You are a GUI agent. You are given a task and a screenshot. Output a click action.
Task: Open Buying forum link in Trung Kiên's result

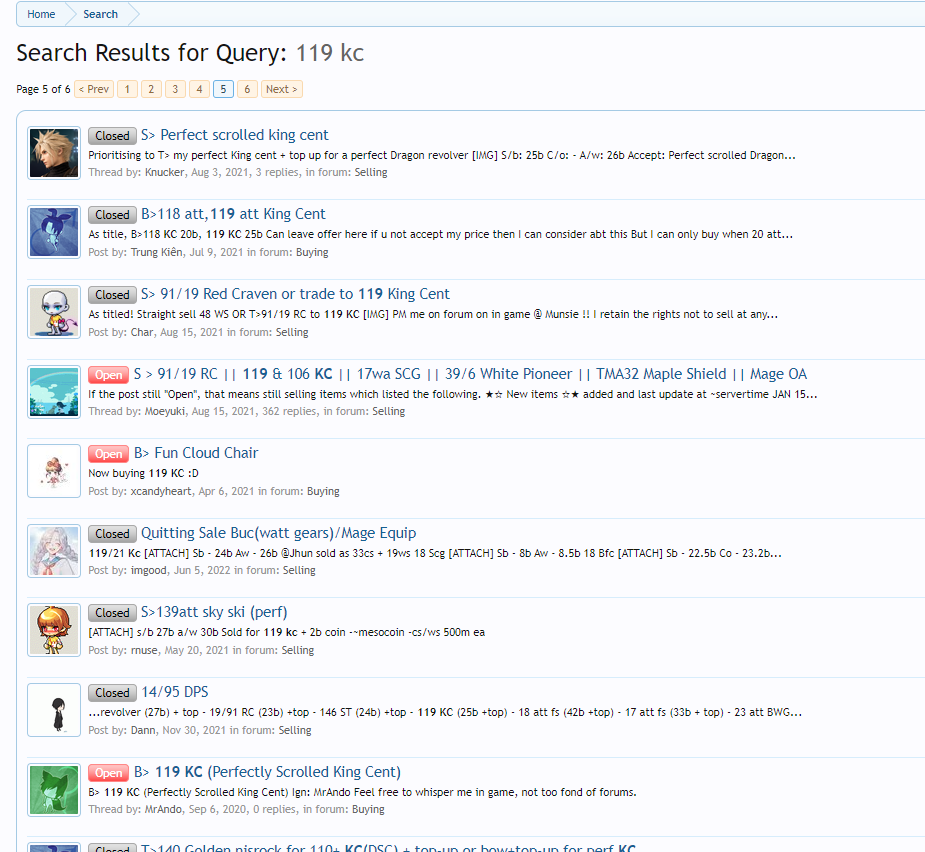pos(312,252)
